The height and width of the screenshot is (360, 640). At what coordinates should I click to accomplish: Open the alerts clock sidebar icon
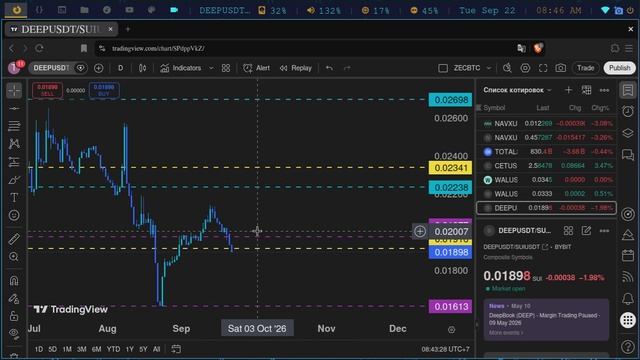(628, 111)
